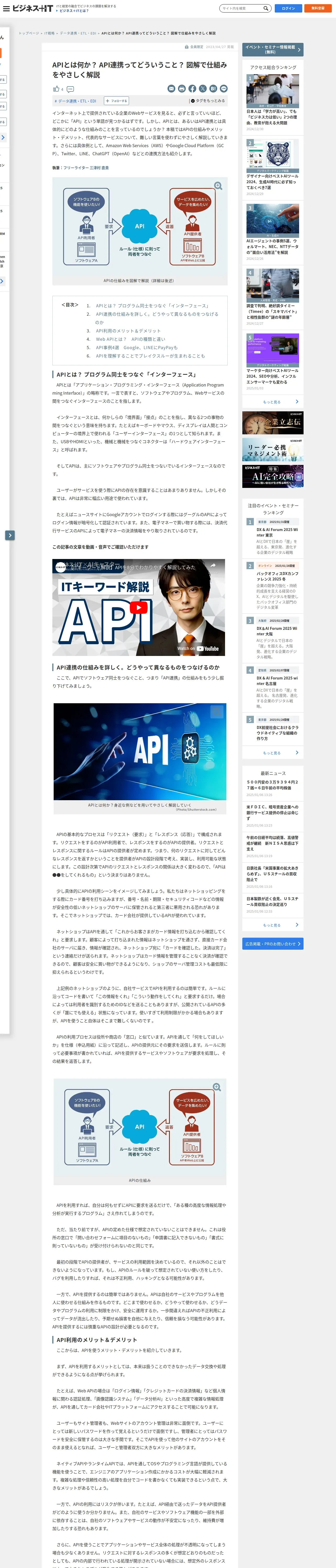Share article via email icon
336x1568 pixels.
(x=171, y=89)
